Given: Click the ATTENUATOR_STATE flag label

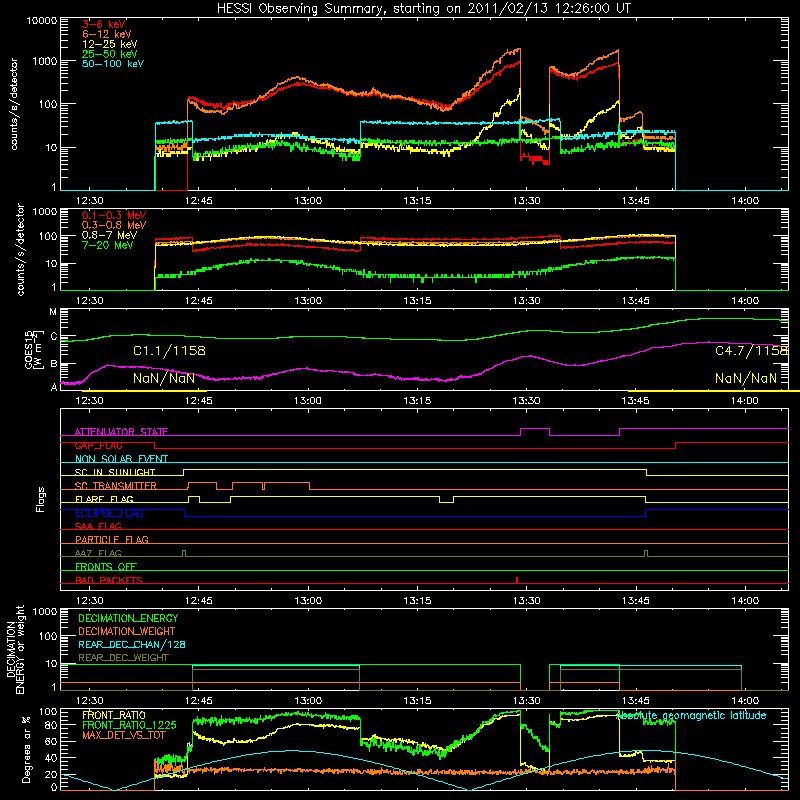Looking at the screenshot, I should (x=121, y=432).
